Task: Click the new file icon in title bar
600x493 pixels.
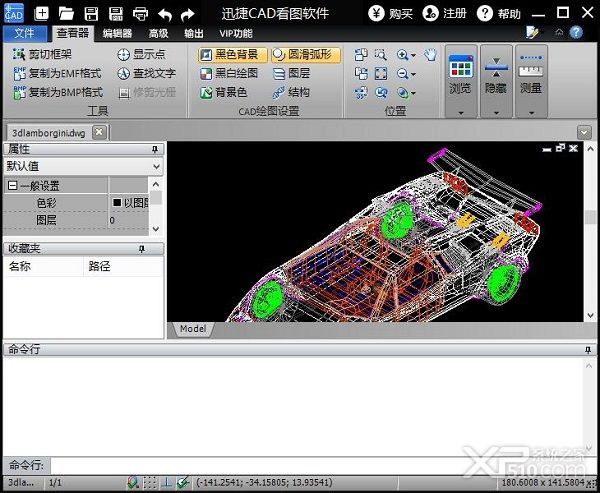Action: tap(41, 13)
